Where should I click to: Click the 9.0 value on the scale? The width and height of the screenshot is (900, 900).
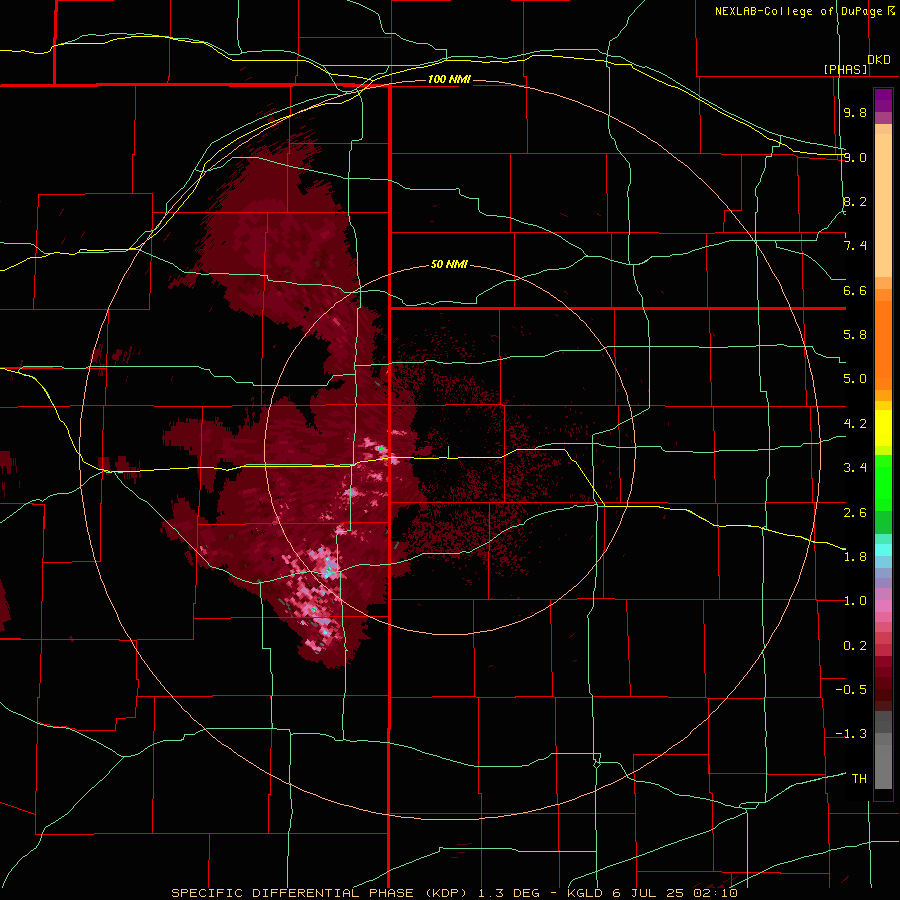point(855,157)
